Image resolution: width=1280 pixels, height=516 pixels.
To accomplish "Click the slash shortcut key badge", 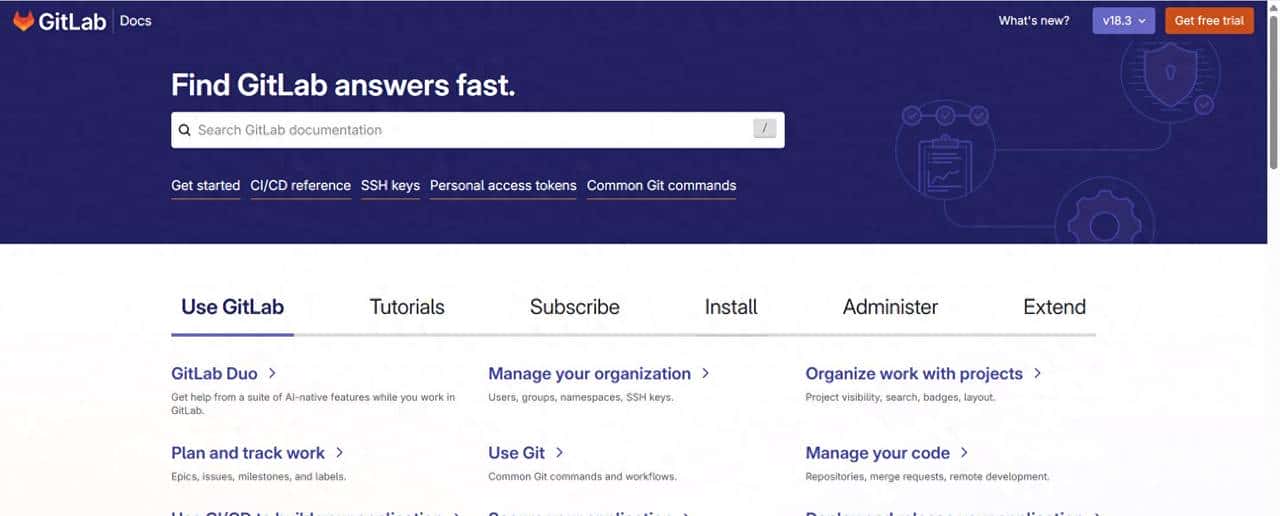I will click(x=765, y=129).
